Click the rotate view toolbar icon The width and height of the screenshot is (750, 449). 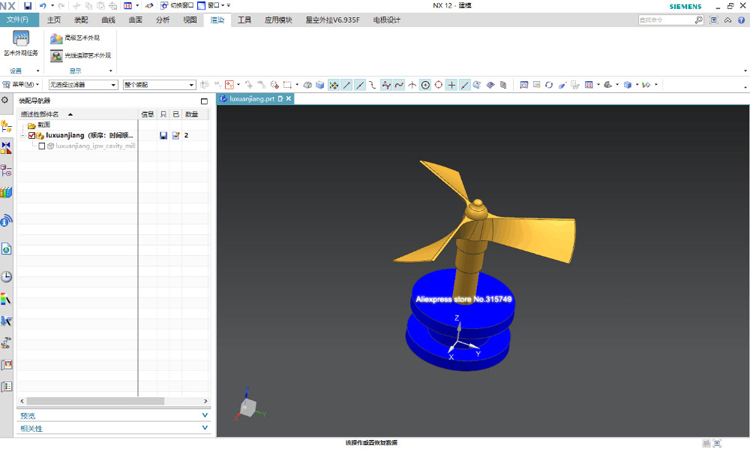pyautogui.click(x=549, y=85)
